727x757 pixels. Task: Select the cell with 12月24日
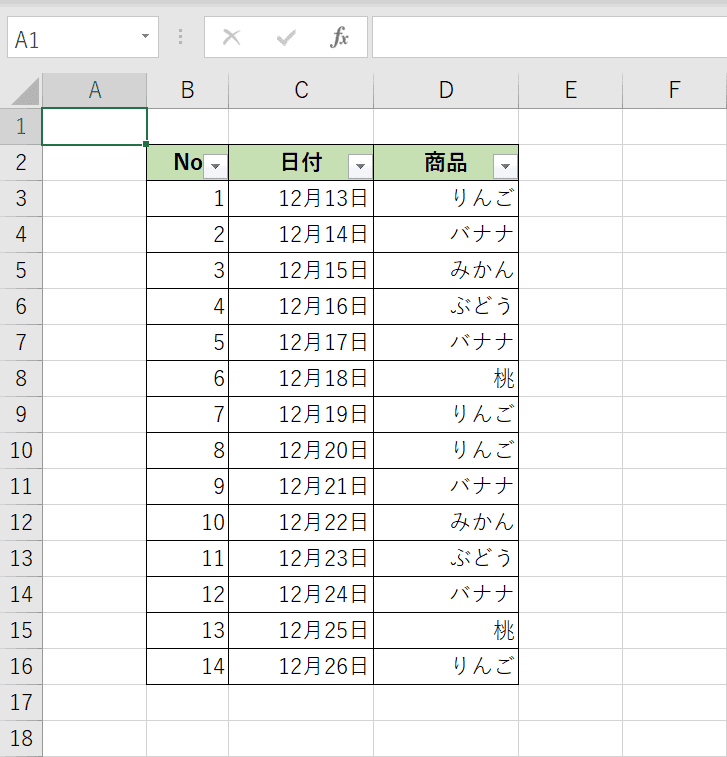pos(301,594)
